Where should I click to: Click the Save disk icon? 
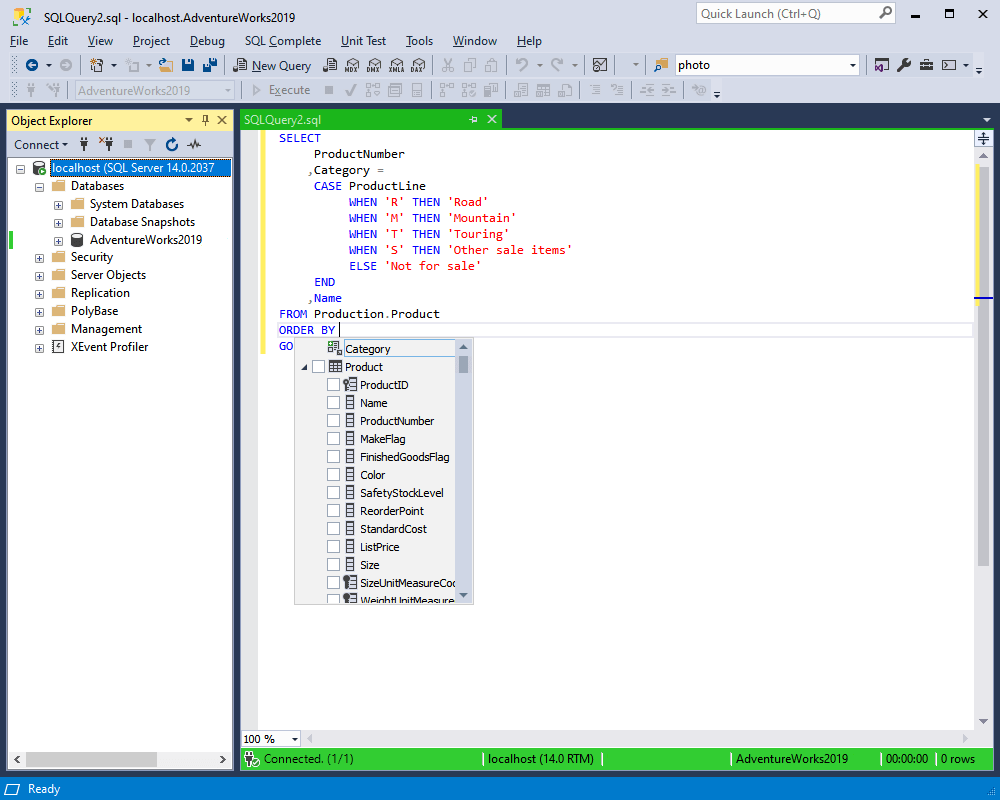(x=188, y=65)
